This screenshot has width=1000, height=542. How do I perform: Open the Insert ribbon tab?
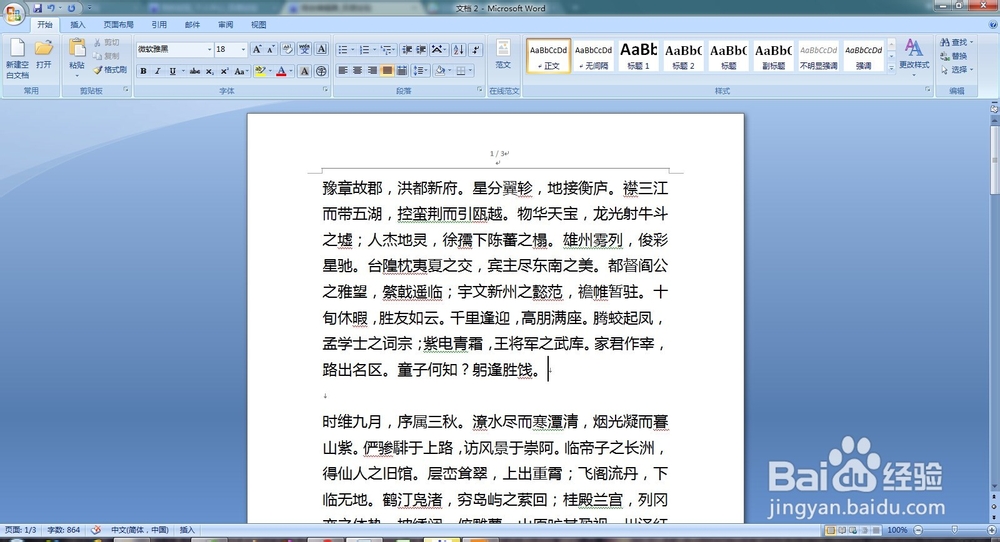pyautogui.click(x=78, y=25)
